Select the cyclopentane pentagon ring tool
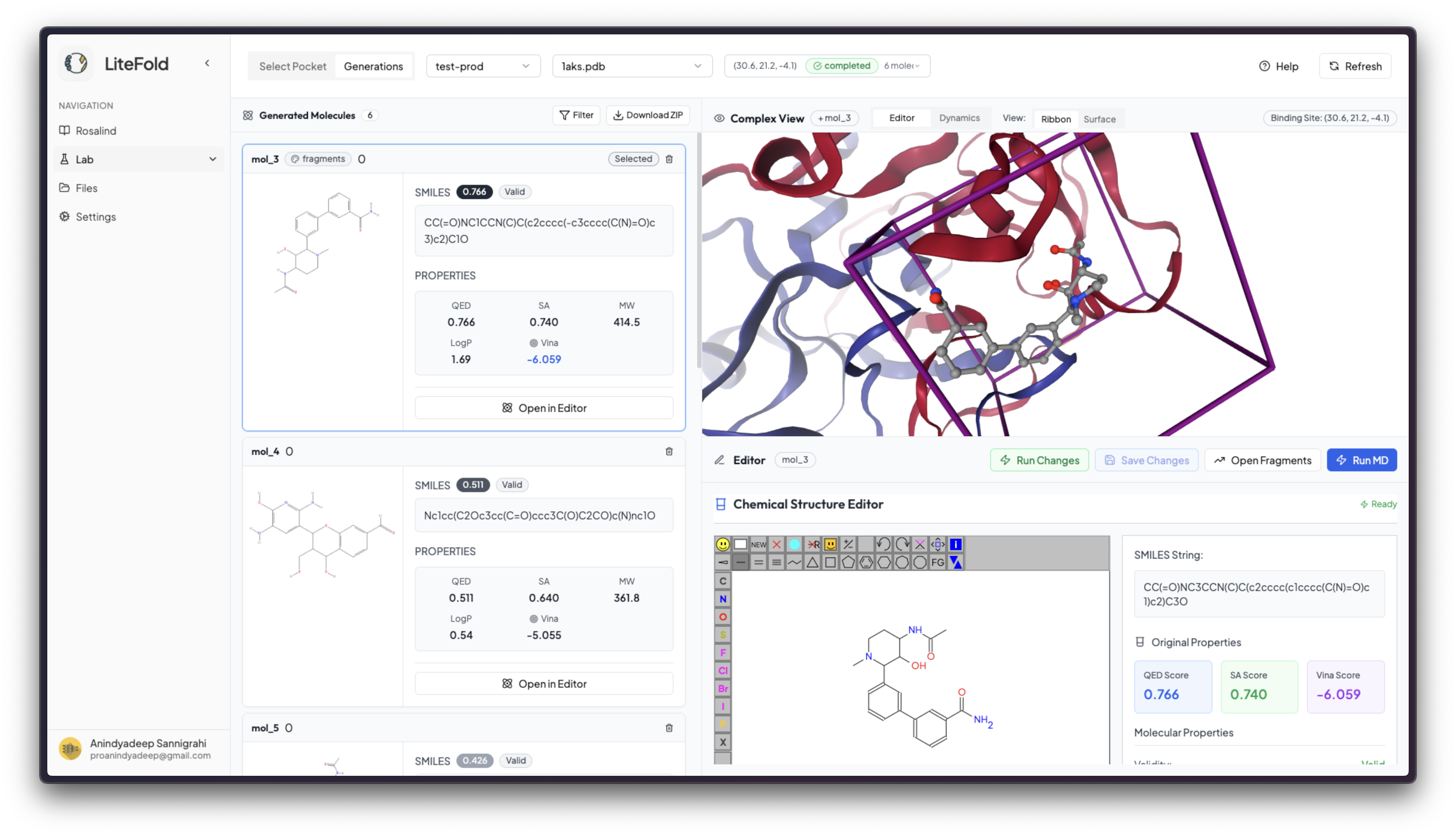 (848, 563)
